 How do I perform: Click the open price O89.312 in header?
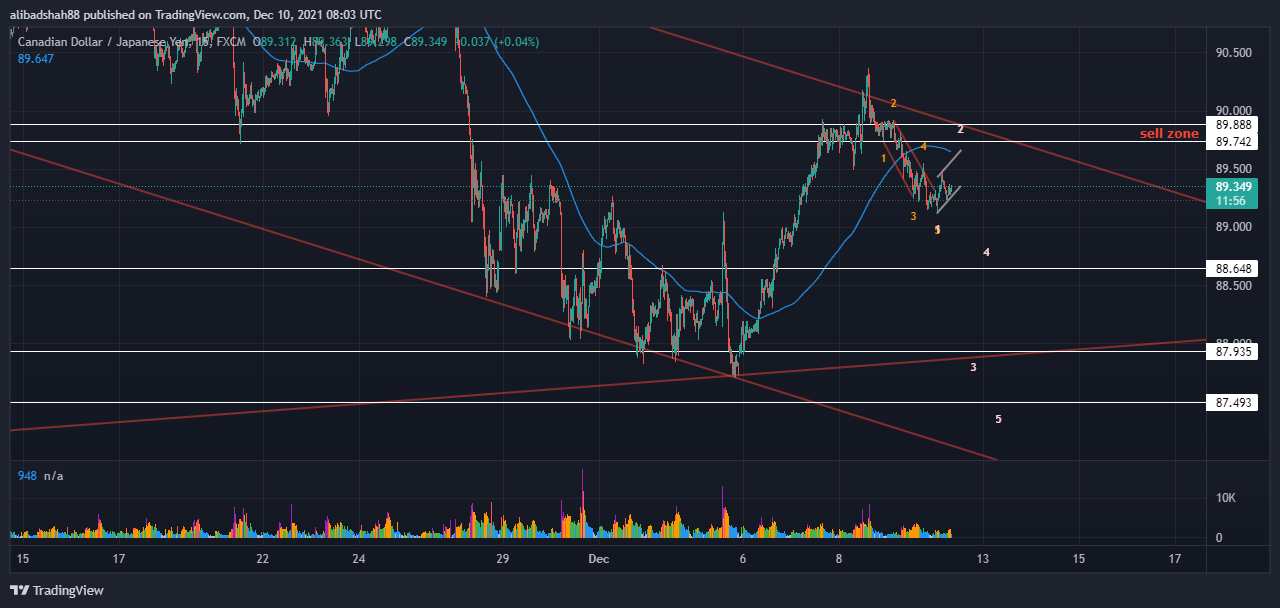pyautogui.click(x=274, y=41)
